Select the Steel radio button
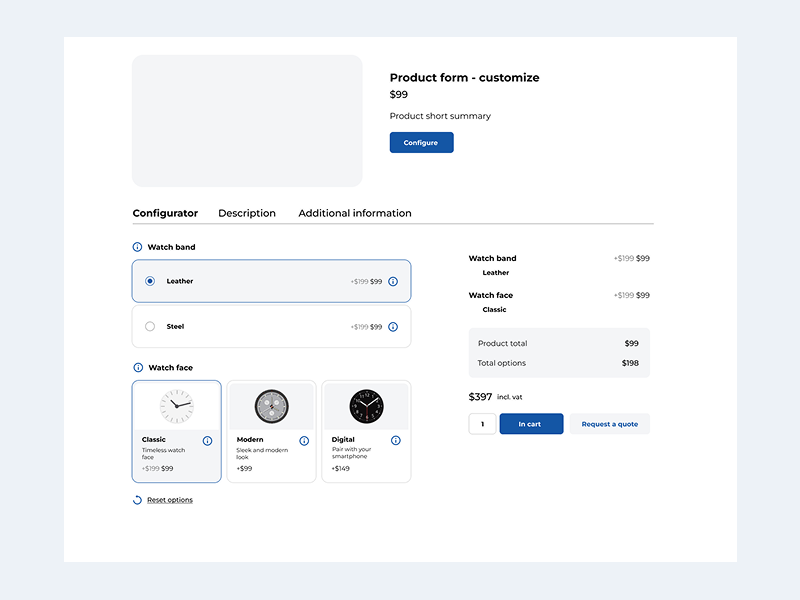This screenshot has width=800, height=600. click(150, 327)
